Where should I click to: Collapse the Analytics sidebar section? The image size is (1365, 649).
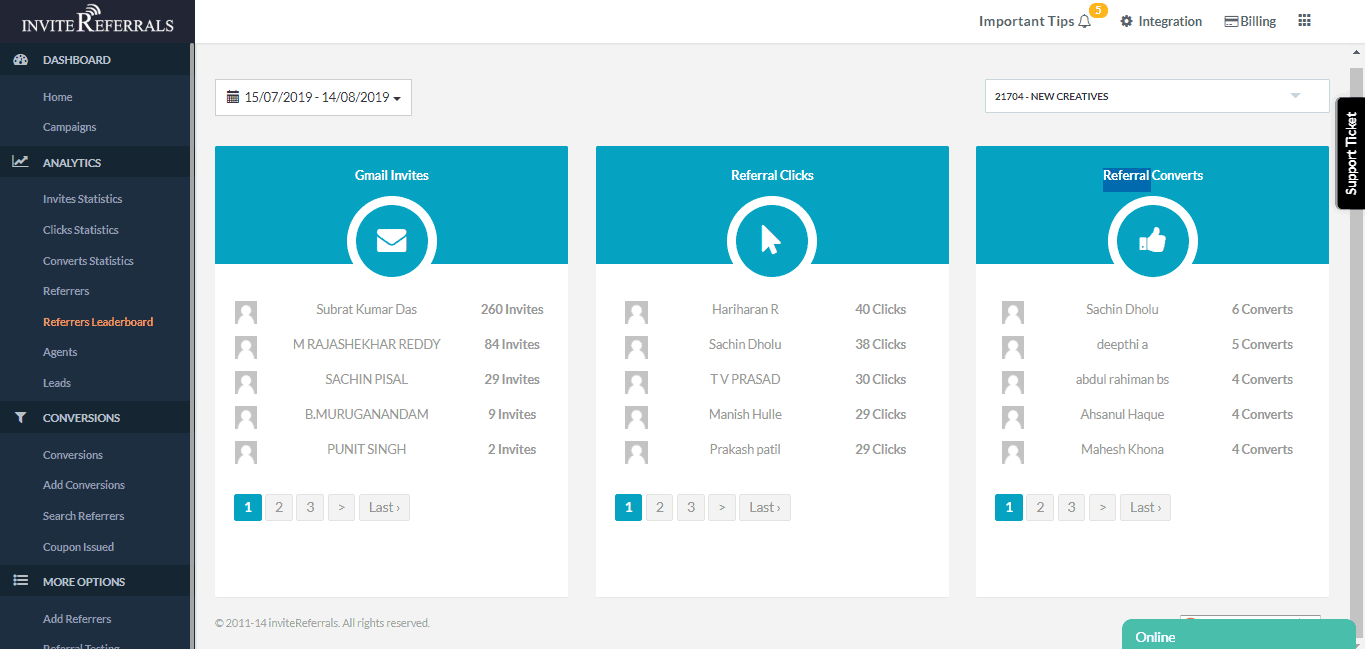pos(72,162)
